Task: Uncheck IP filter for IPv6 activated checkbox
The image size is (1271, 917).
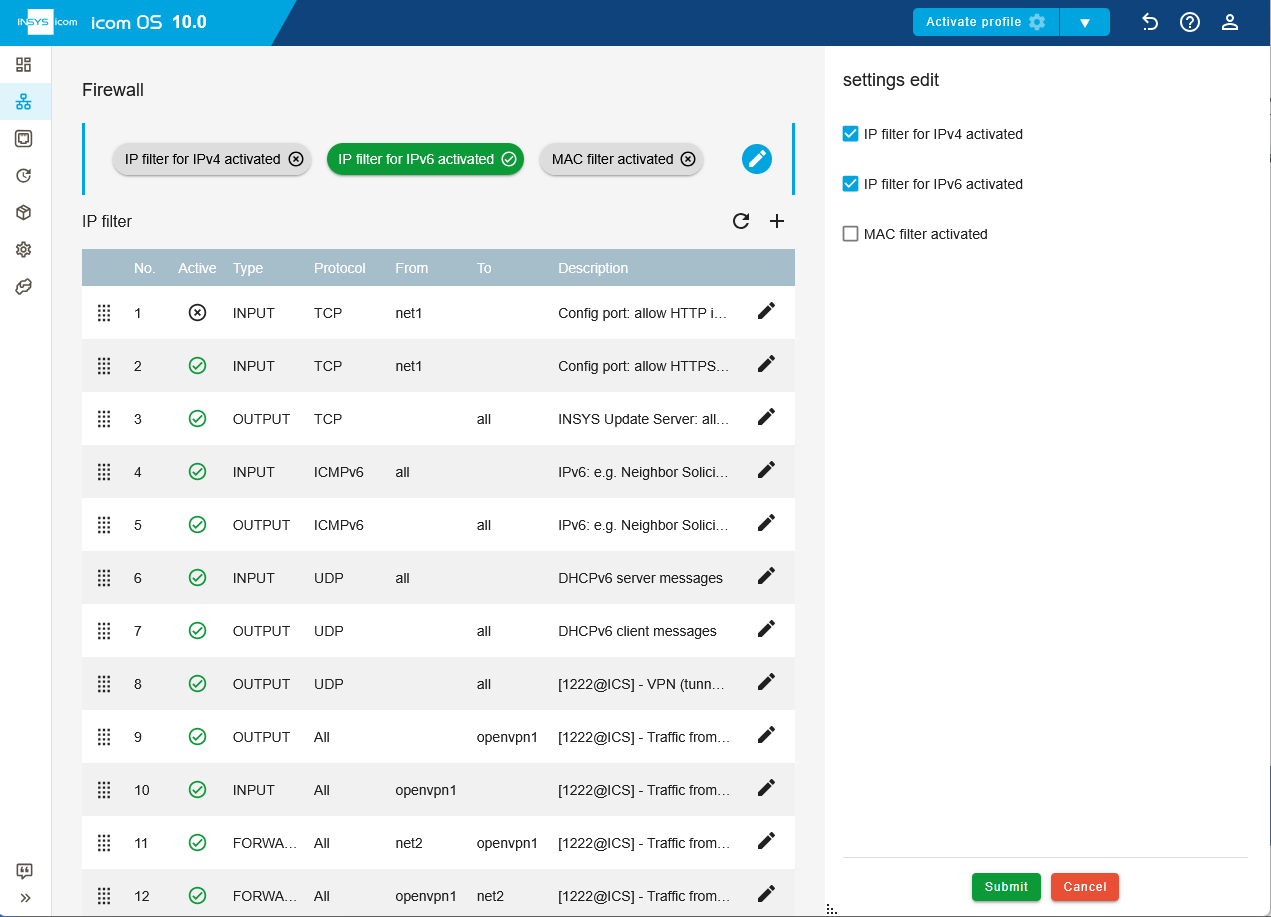Action: click(851, 184)
